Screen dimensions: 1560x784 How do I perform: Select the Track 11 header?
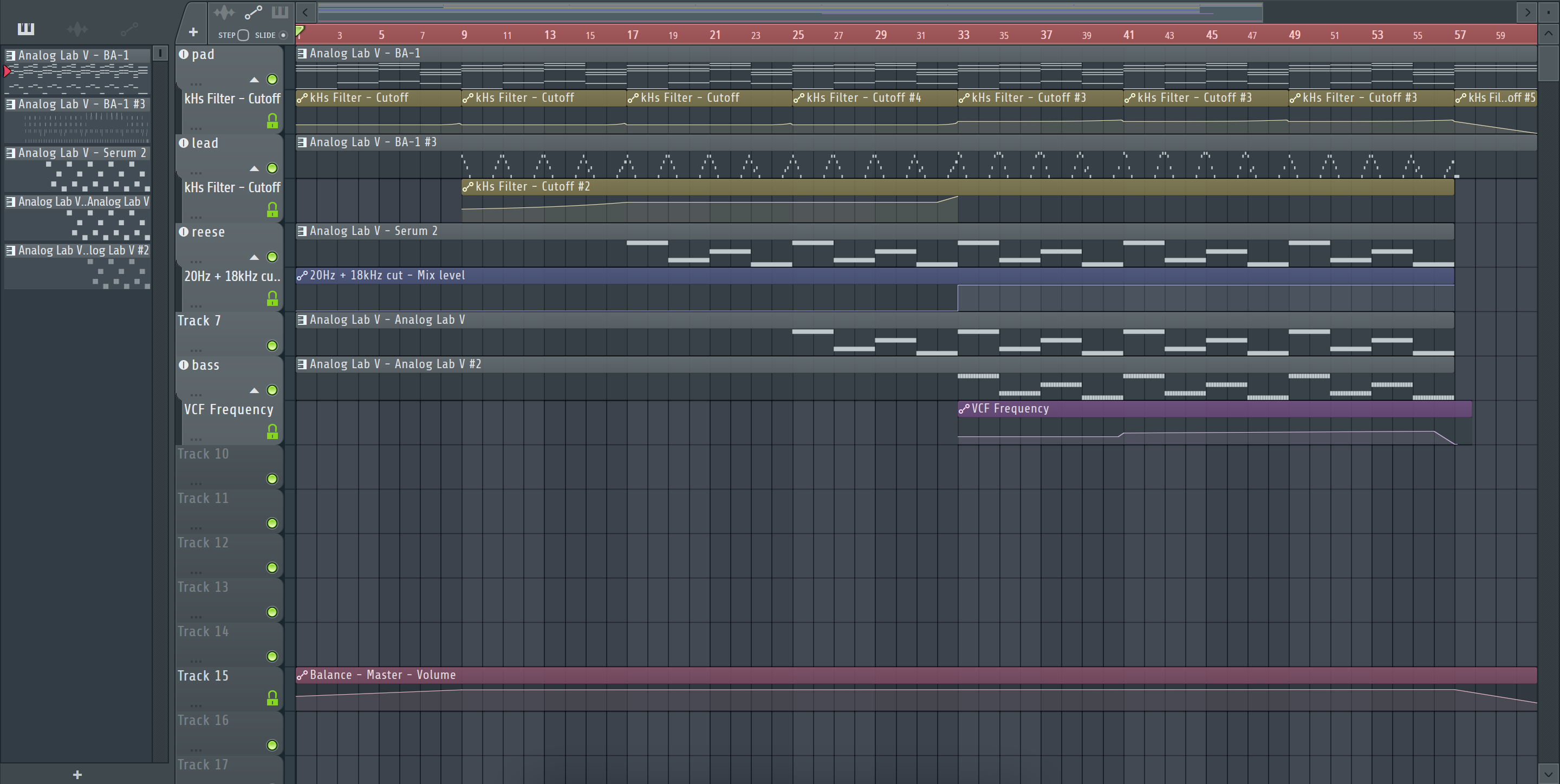pos(229,512)
